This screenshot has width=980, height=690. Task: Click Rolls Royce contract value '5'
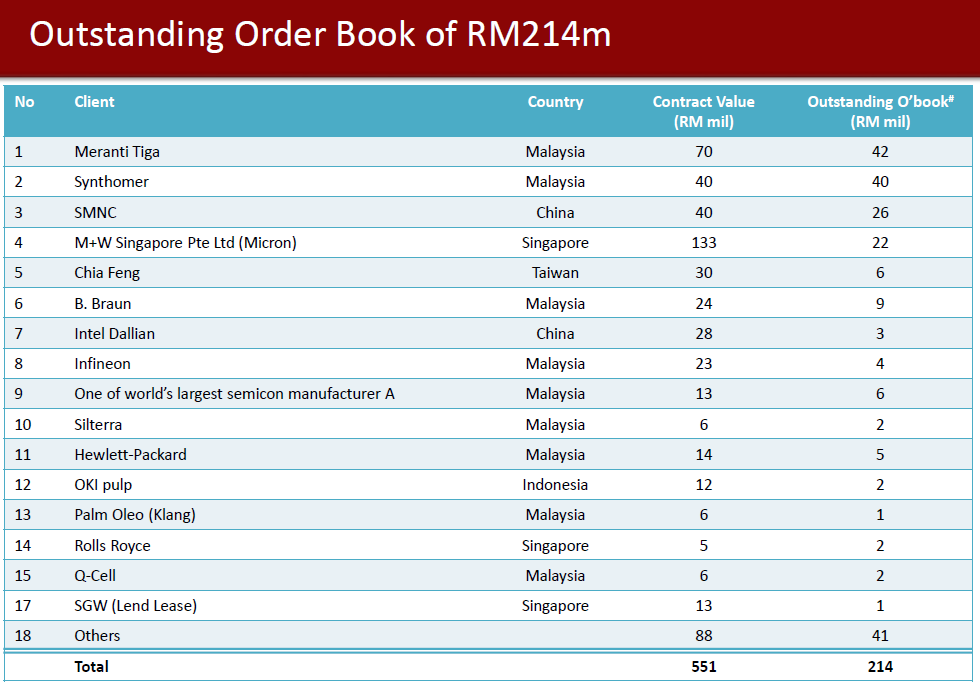[x=704, y=546]
